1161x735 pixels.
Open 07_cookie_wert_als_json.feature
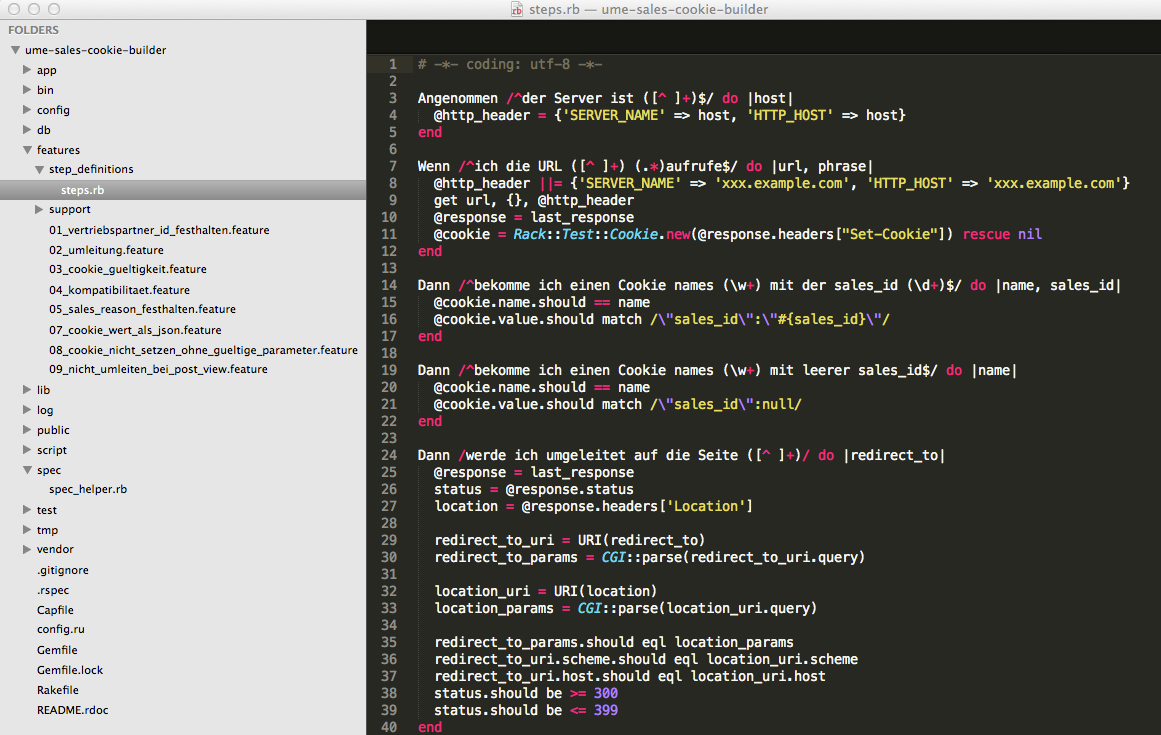(x=135, y=330)
